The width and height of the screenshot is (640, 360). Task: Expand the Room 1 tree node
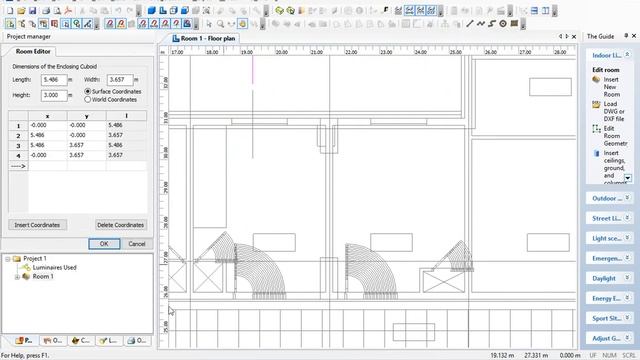17,277
